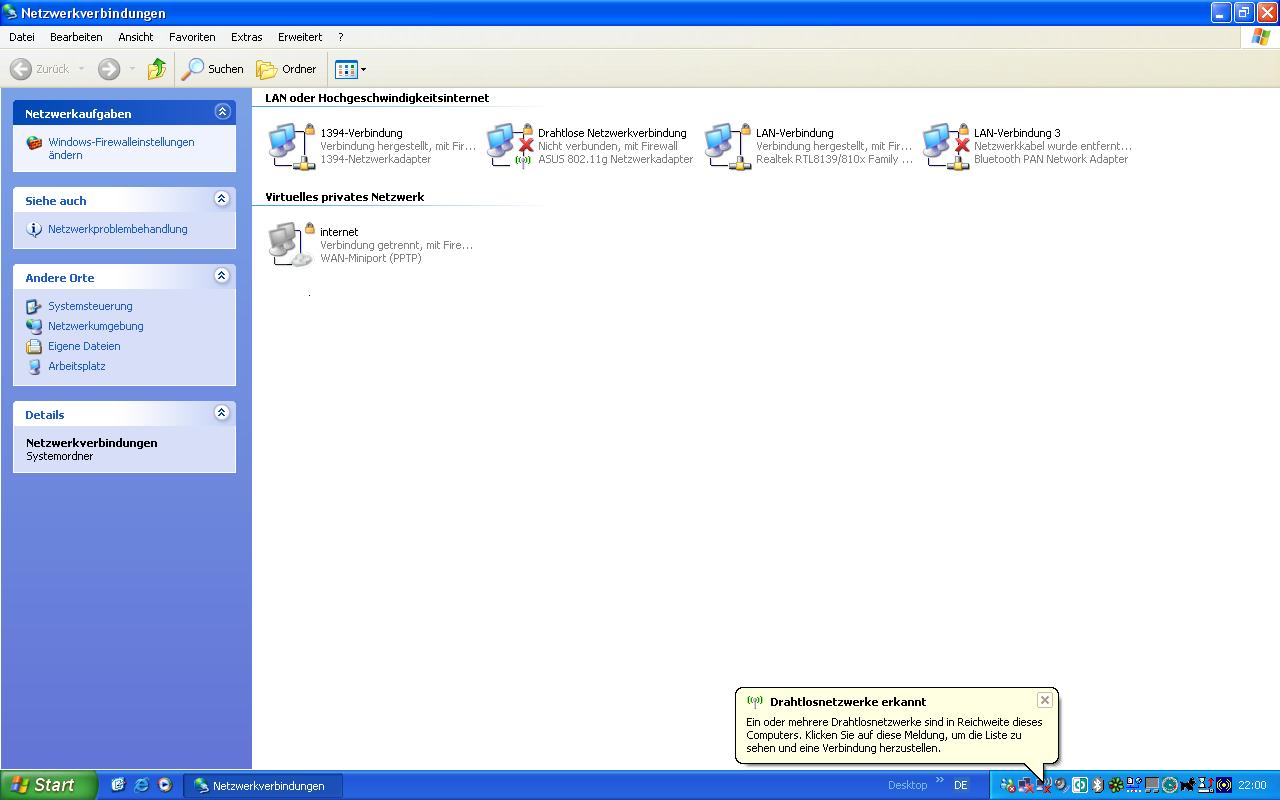
Task: Open the Ansicht menu
Action: pos(136,37)
